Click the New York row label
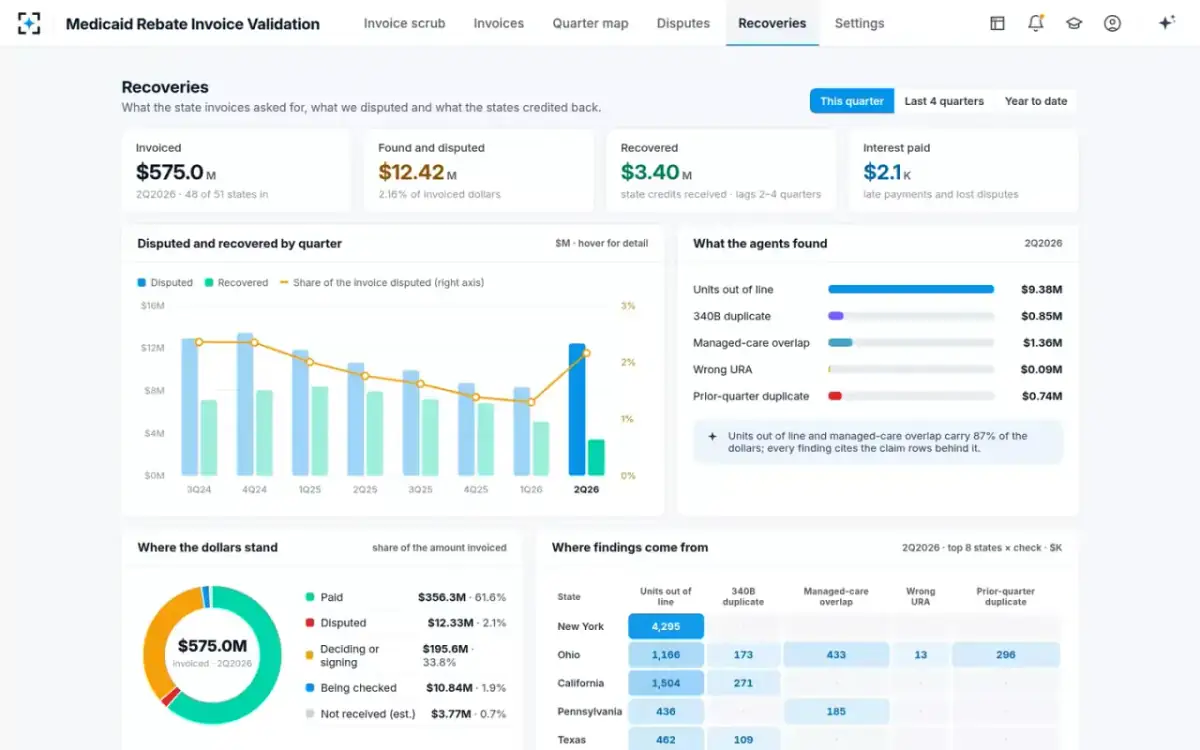This screenshot has height=750, width=1200. (x=581, y=626)
